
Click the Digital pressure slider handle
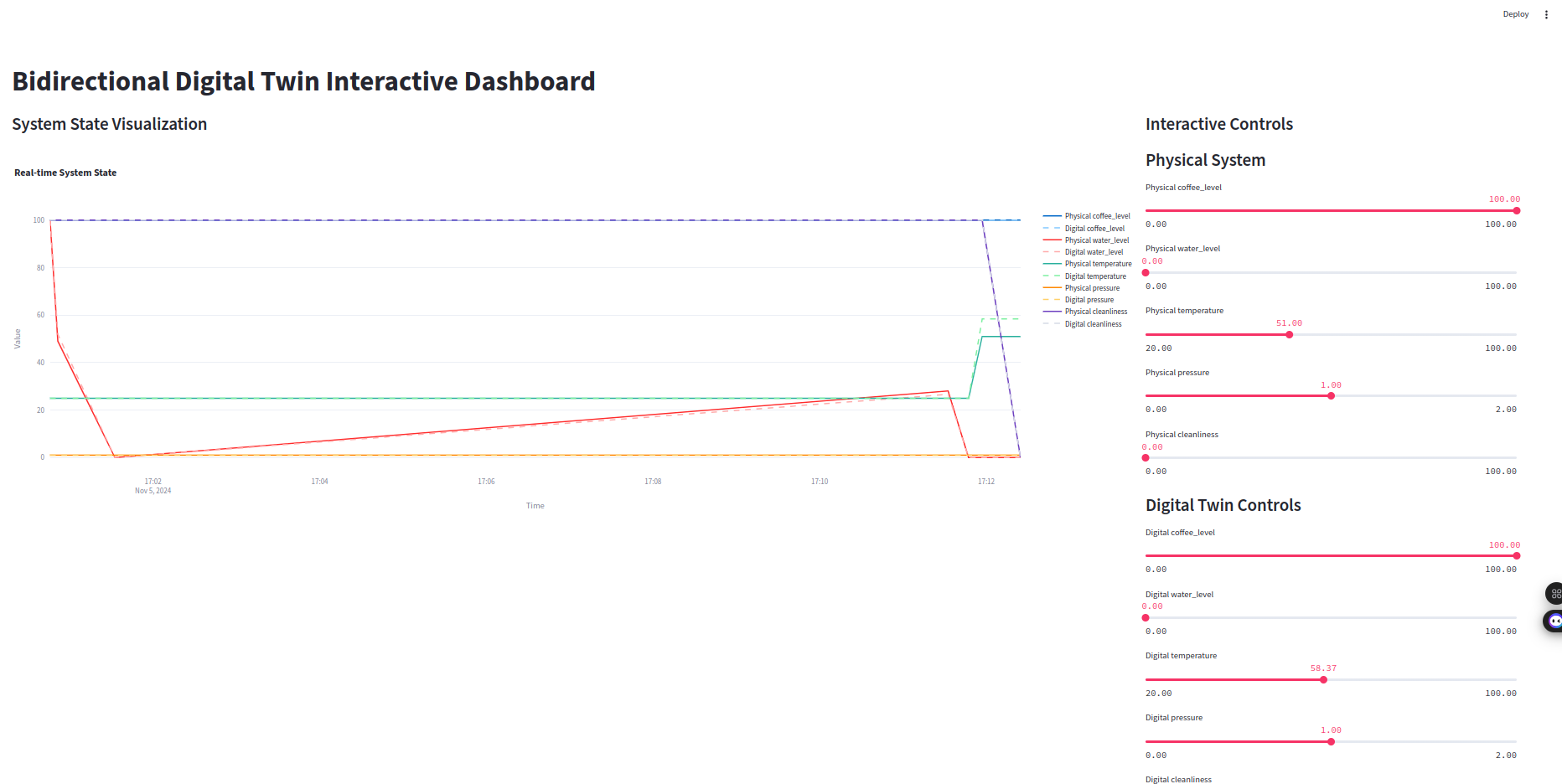point(1331,742)
